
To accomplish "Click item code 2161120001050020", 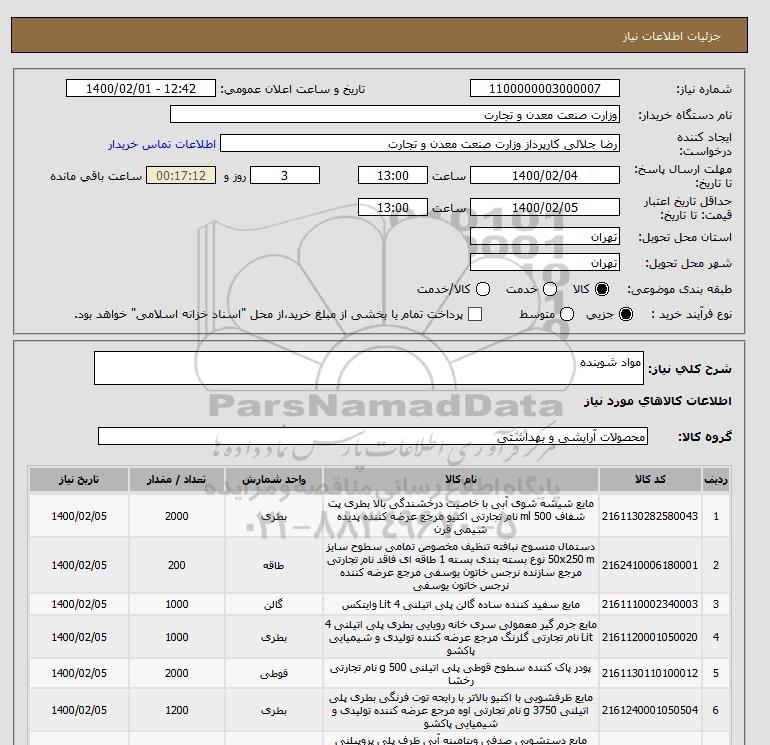I will coord(650,637).
